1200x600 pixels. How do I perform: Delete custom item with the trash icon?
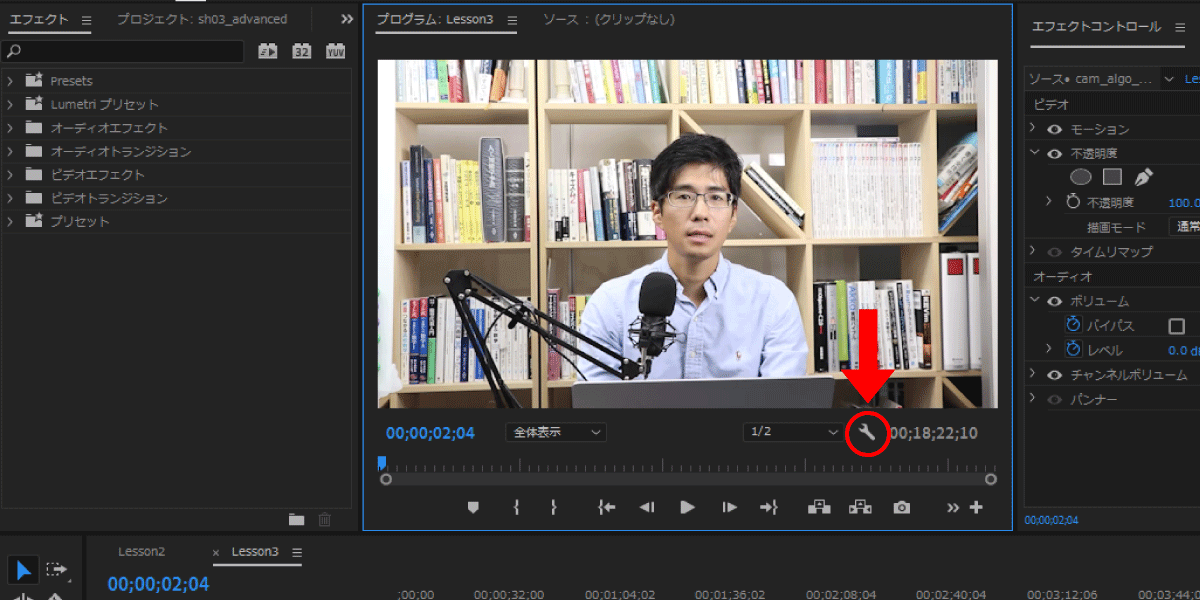[324, 519]
